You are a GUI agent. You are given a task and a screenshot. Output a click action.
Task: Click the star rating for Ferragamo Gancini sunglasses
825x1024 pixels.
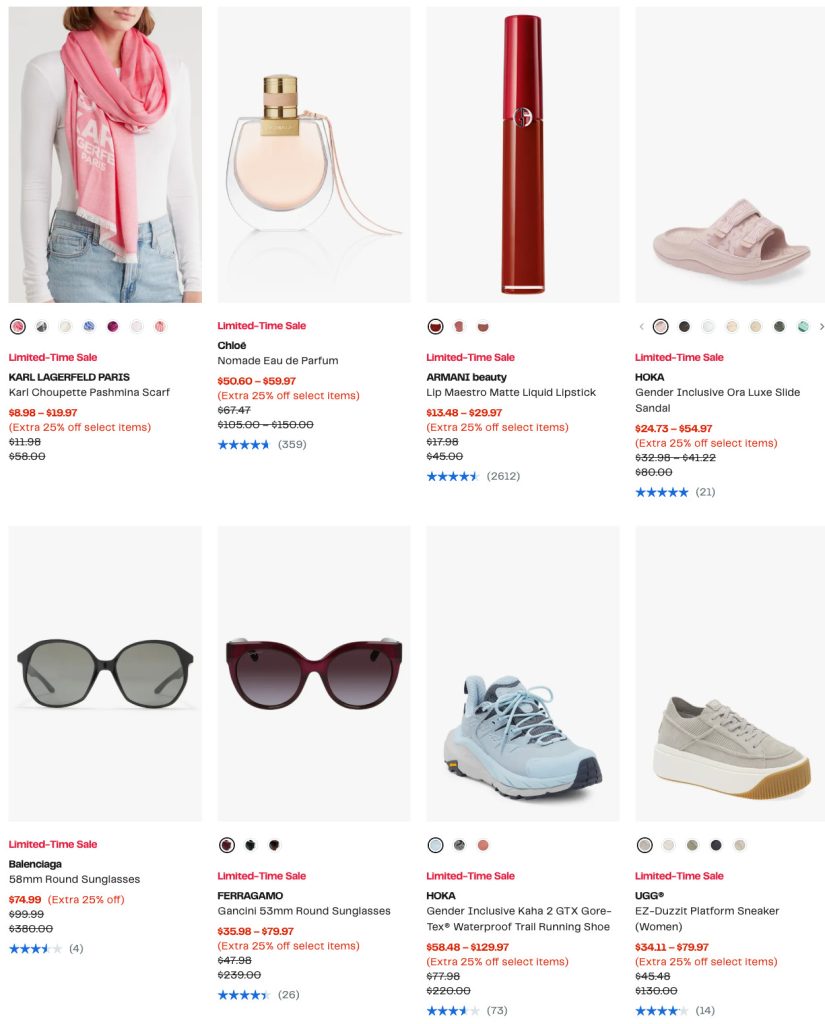(244, 994)
